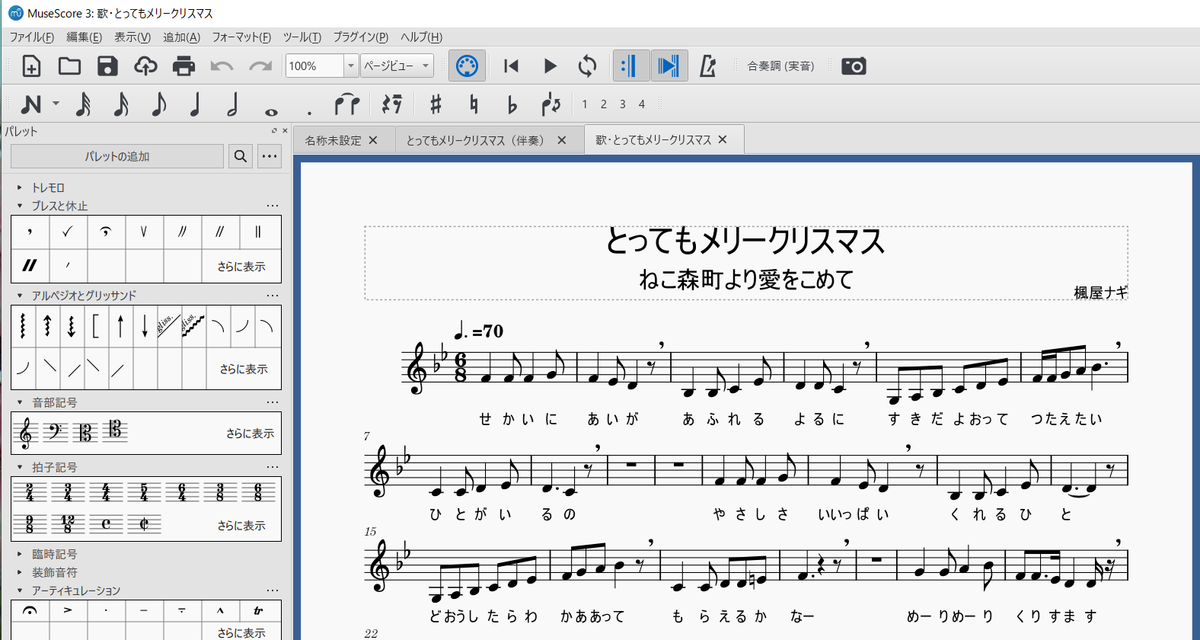This screenshot has height=640, width=1200.
Task: Switch to voice 2
Action: [x=605, y=104]
